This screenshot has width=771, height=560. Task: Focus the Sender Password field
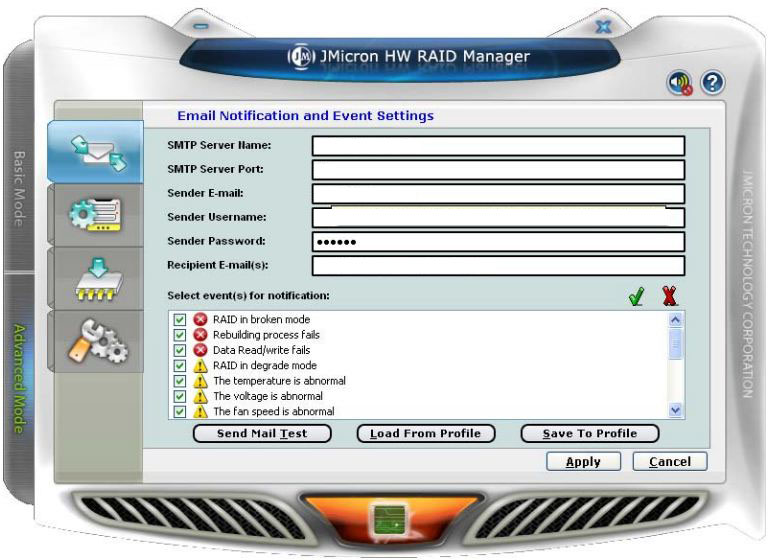coord(498,241)
